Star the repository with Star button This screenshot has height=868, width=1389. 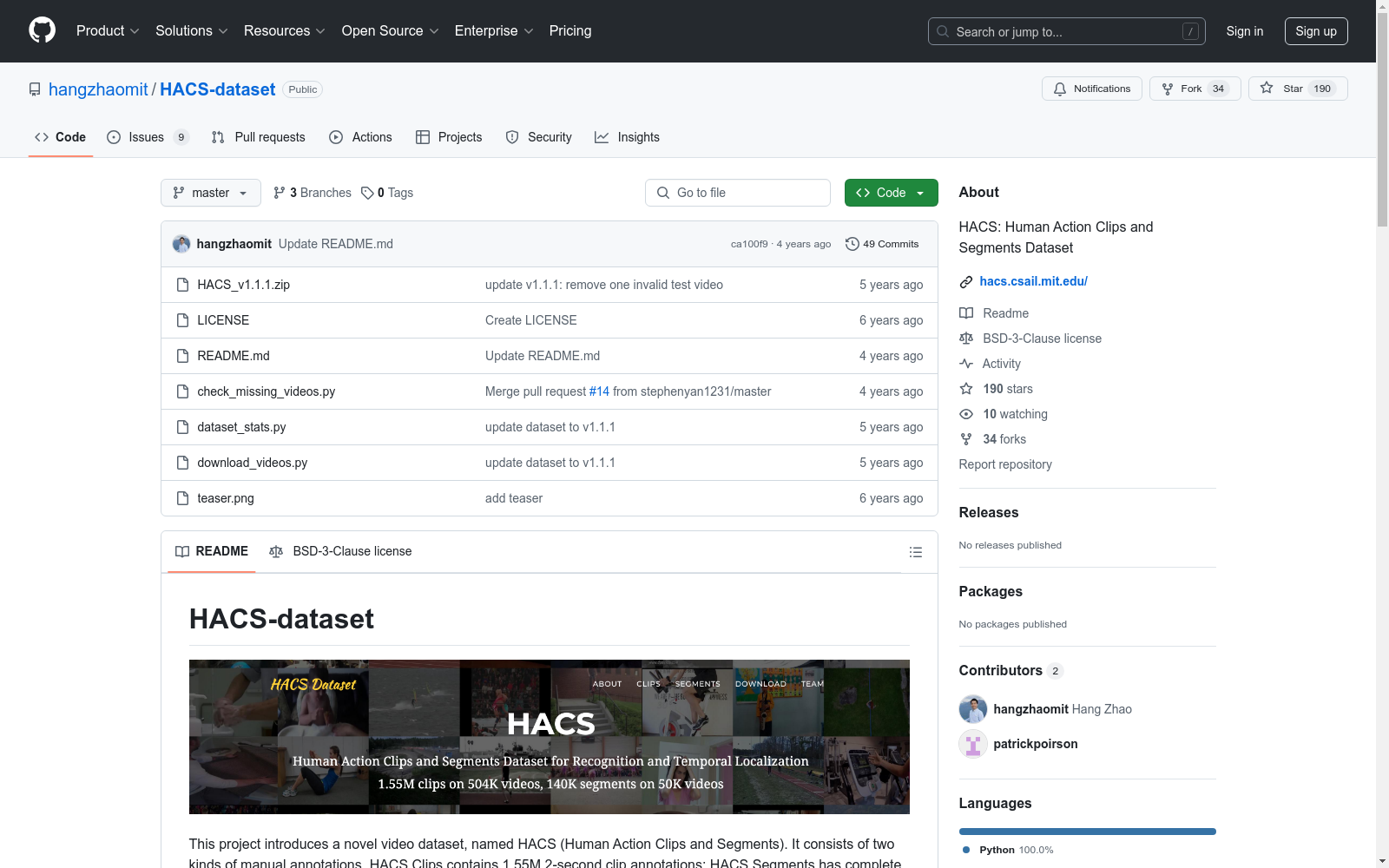(x=1298, y=89)
